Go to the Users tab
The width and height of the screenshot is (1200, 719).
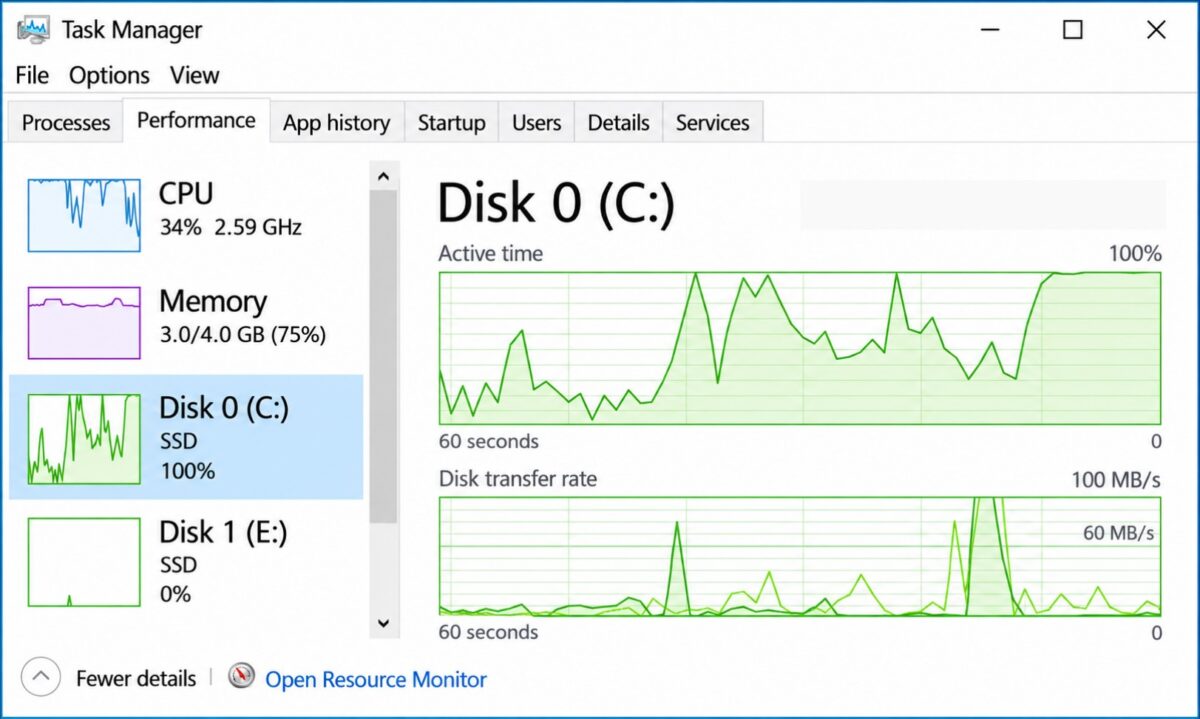click(x=536, y=123)
